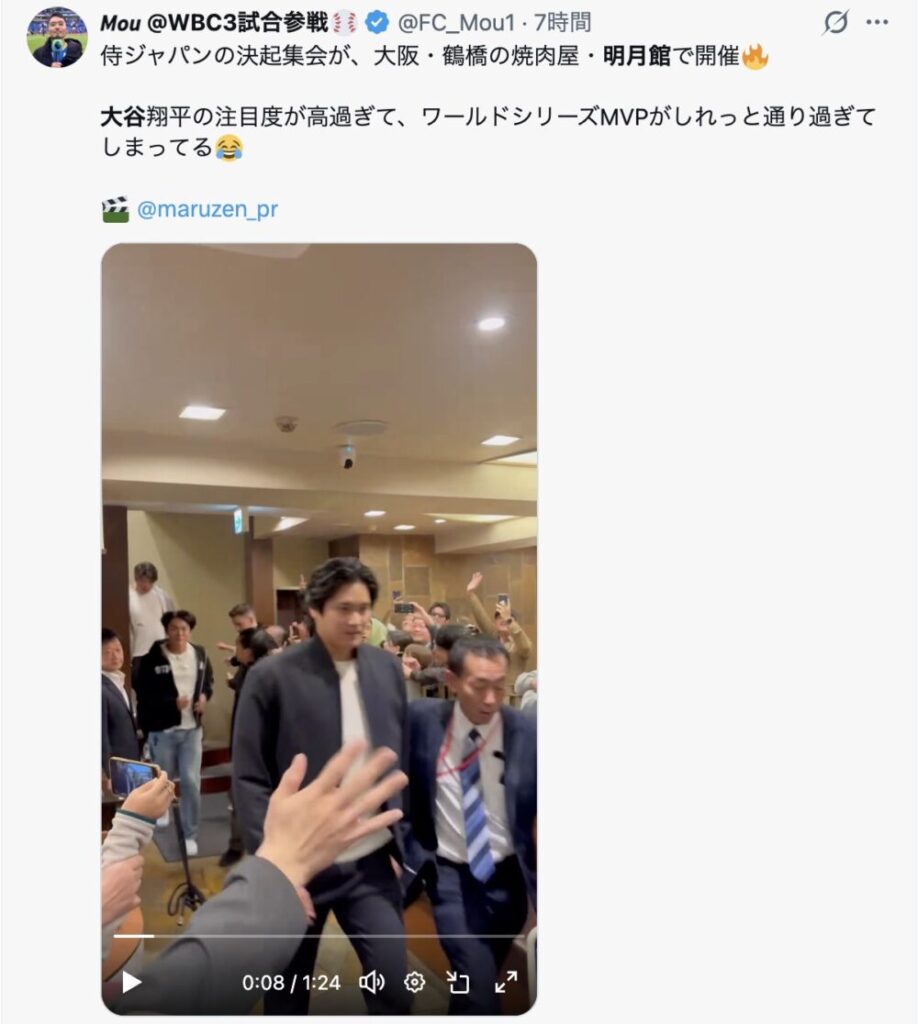Click the 0:08 / 1:24 time display
Image resolution: width=918 pixels, height=1024 pixels.
pyautogui.click(x=291, y=982)
